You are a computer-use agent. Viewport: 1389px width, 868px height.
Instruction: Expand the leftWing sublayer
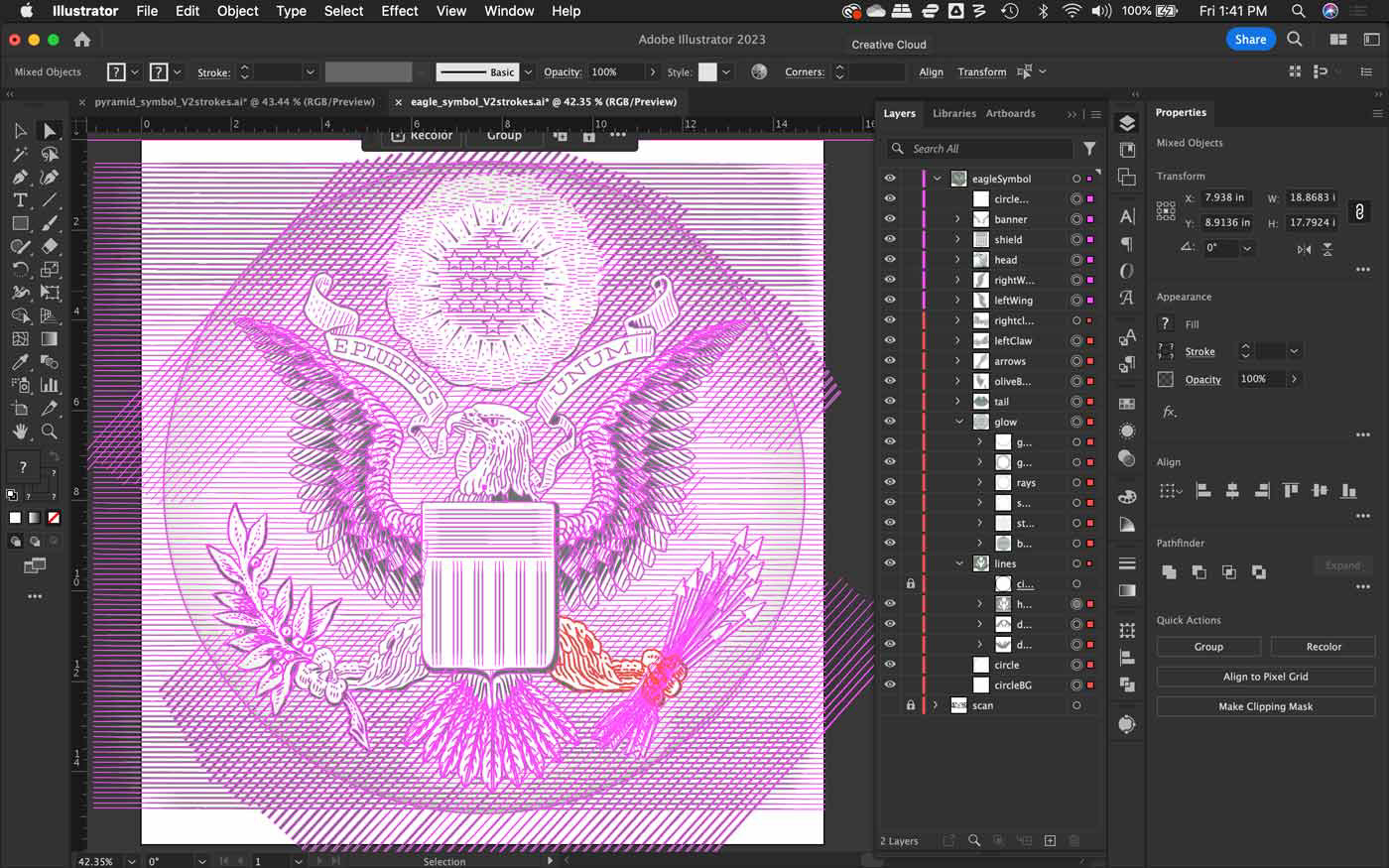coord(957,301)
